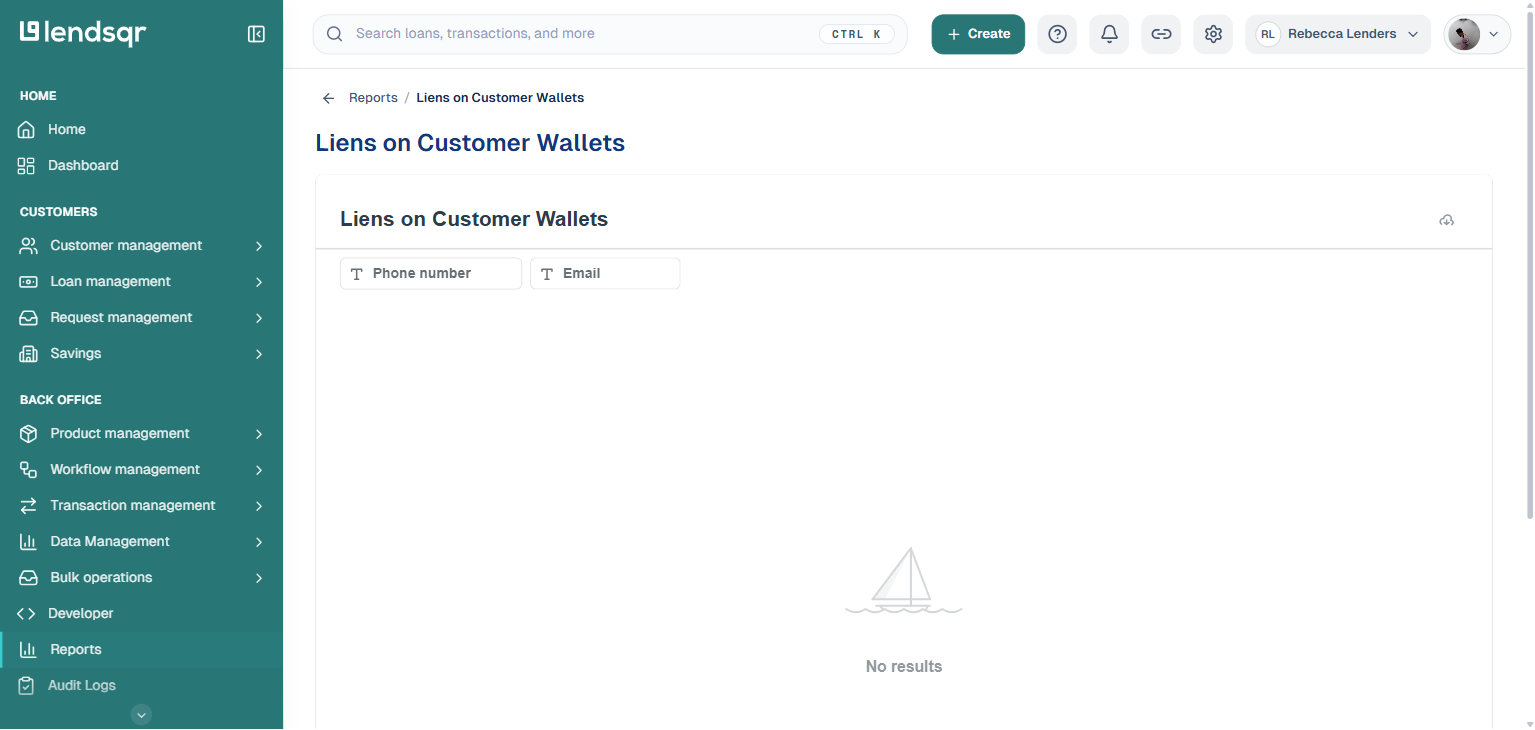Click the "No results" text
The height and width of the screenshot is (730, 1535).
coord(904,667)
